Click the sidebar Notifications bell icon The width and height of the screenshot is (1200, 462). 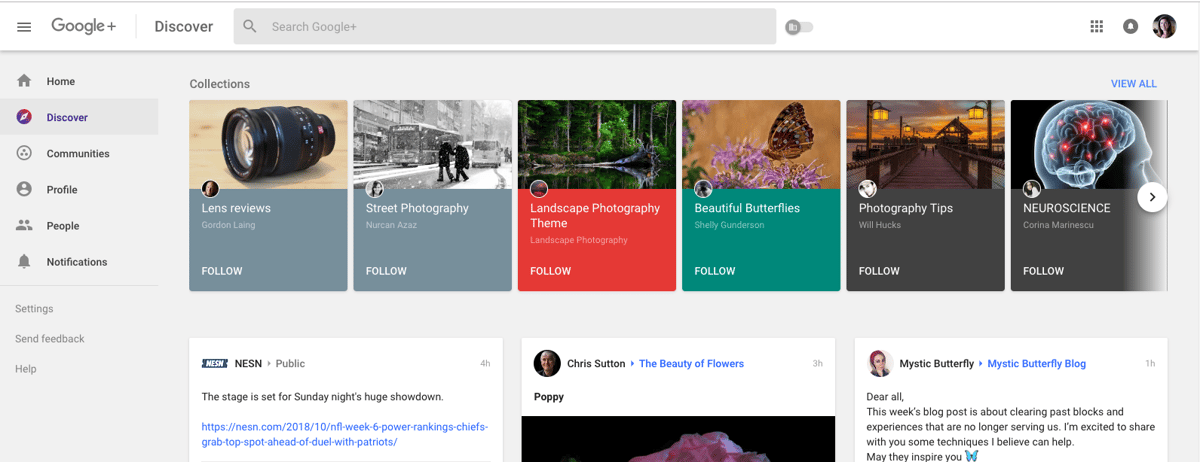tap(24, 261)
